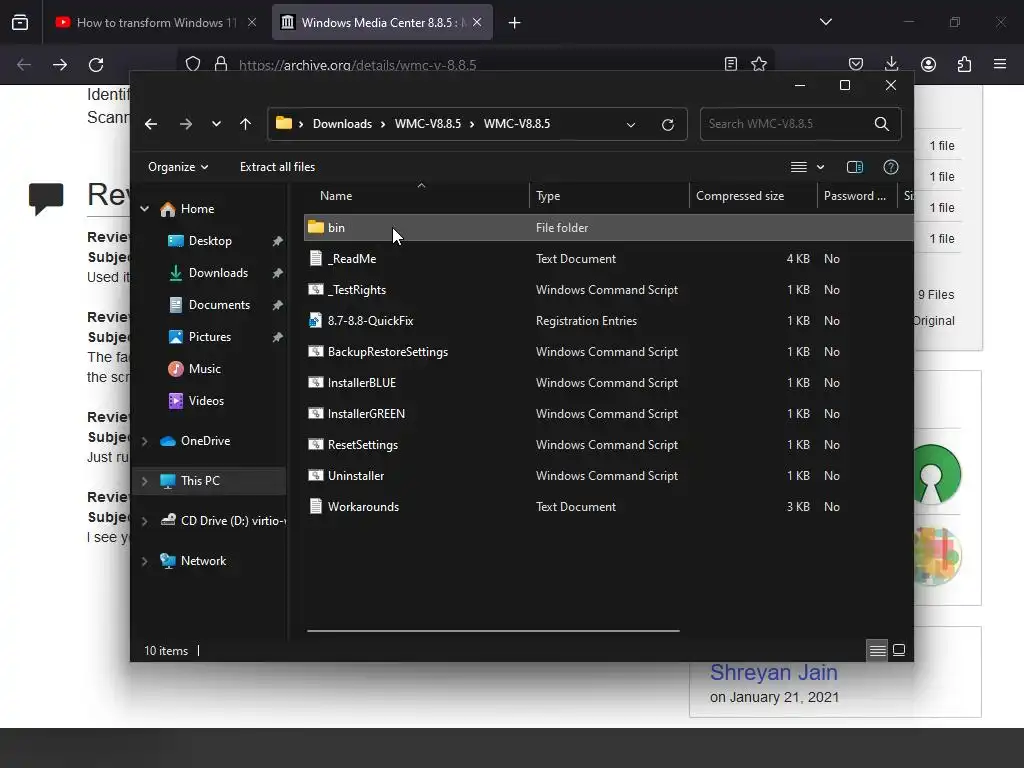Viewport: 1024px width, 768px height.
Task: Refresh the WMC-V8.8.5 folder view
Action: pos(667,124)
